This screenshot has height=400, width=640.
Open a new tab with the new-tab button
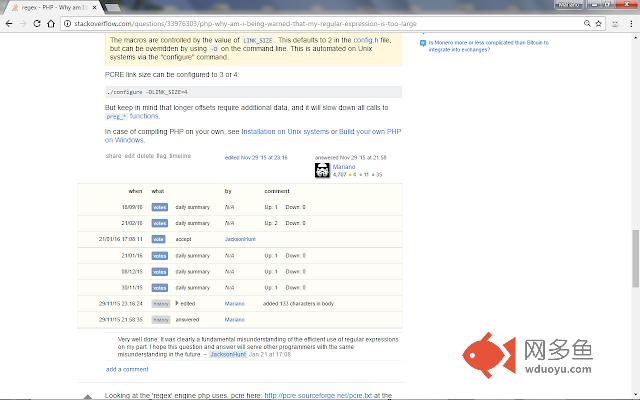[x=113, y=8]
